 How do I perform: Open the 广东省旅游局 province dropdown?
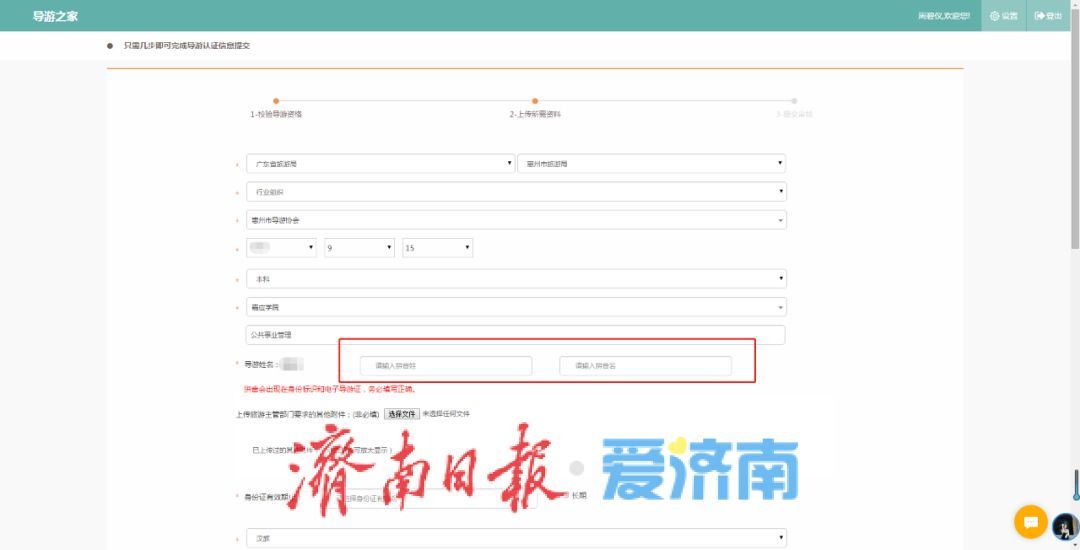tap(381, 164)
